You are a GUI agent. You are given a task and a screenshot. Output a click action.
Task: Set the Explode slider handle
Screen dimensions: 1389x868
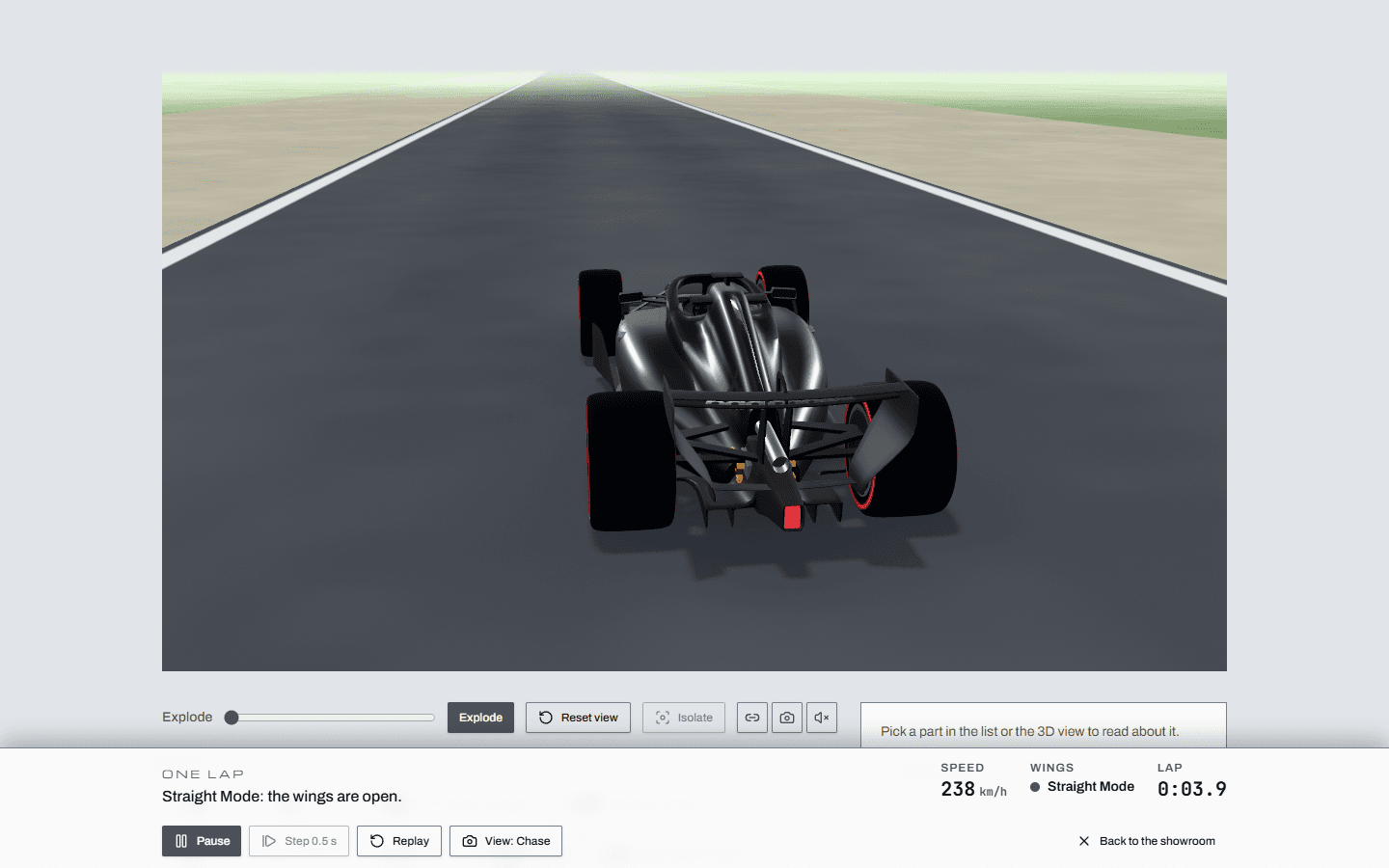[231, 718]
